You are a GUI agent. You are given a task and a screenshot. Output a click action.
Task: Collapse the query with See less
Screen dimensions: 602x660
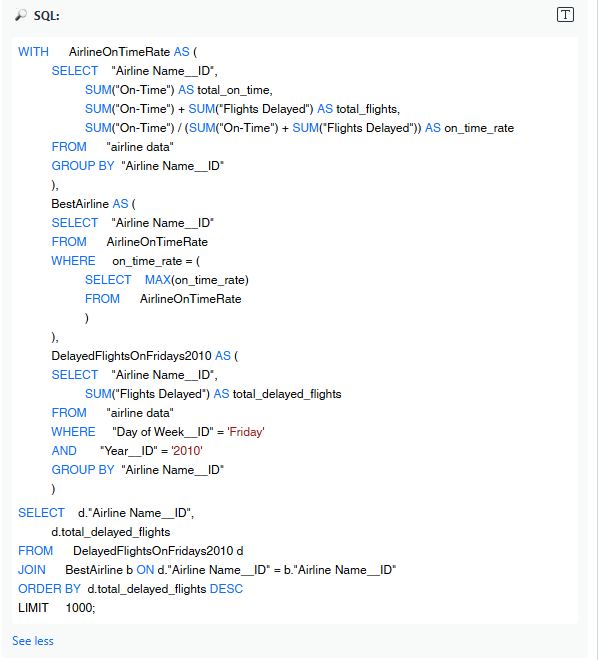(33, 640)
